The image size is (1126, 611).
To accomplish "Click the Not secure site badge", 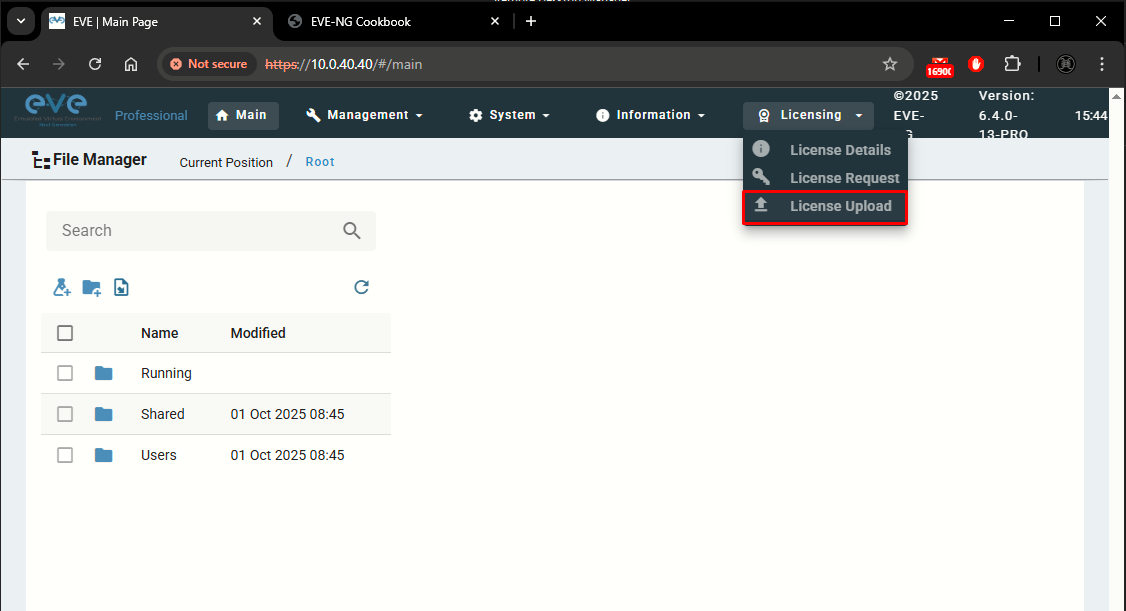I will 208,64.
